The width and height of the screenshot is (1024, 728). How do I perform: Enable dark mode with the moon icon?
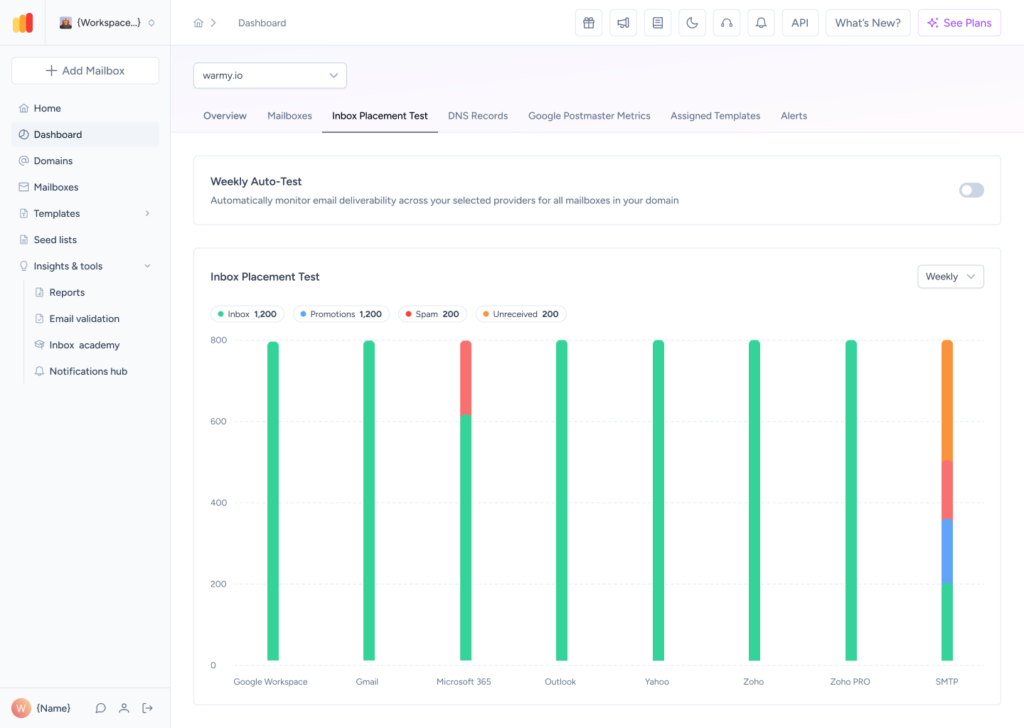tap(691, 22)
